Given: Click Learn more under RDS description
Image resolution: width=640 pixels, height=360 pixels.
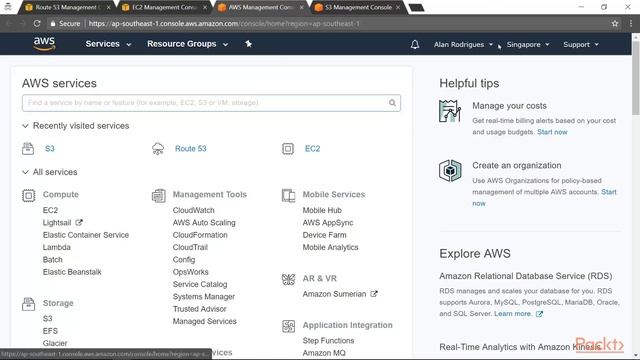Looking at the screenshot, I should [513, 314].
